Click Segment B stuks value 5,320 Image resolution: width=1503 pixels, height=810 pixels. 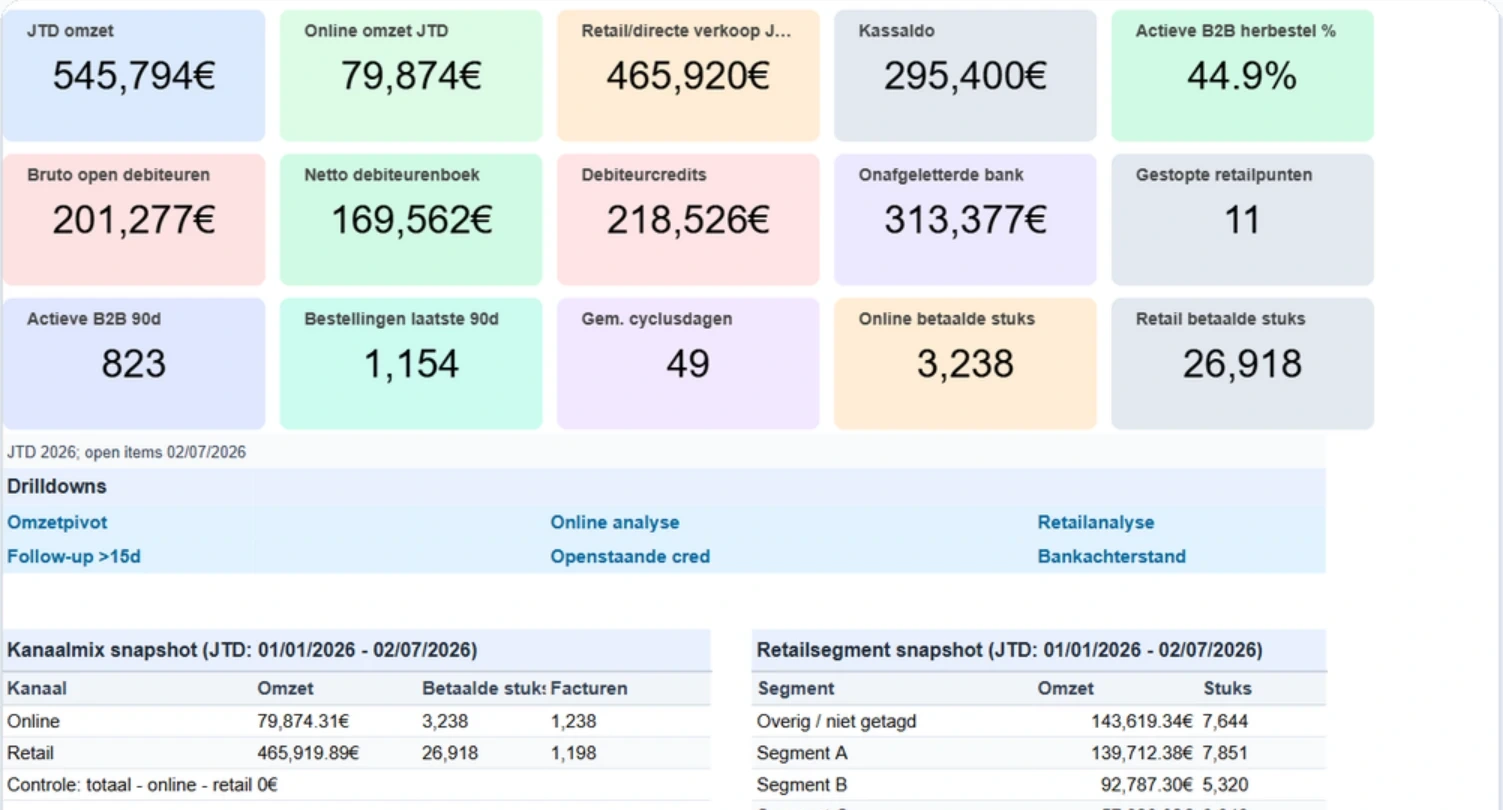click(1225, 785)
